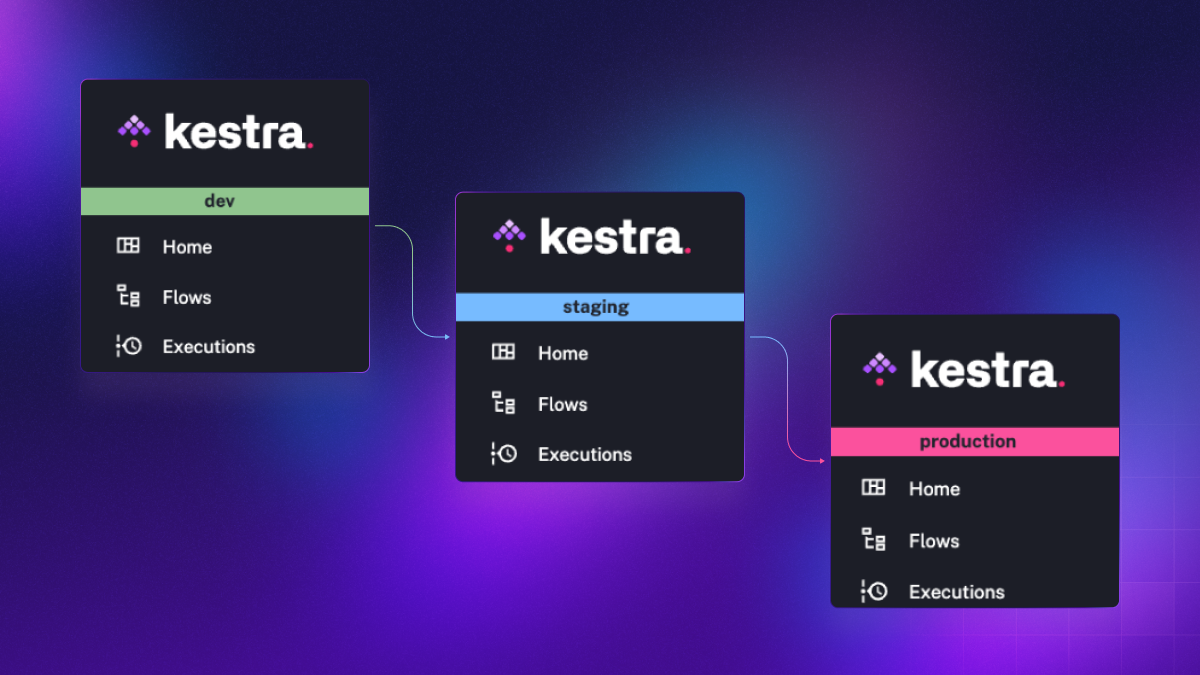Click the Kestra logo icon in dev panel

point(134,129)
